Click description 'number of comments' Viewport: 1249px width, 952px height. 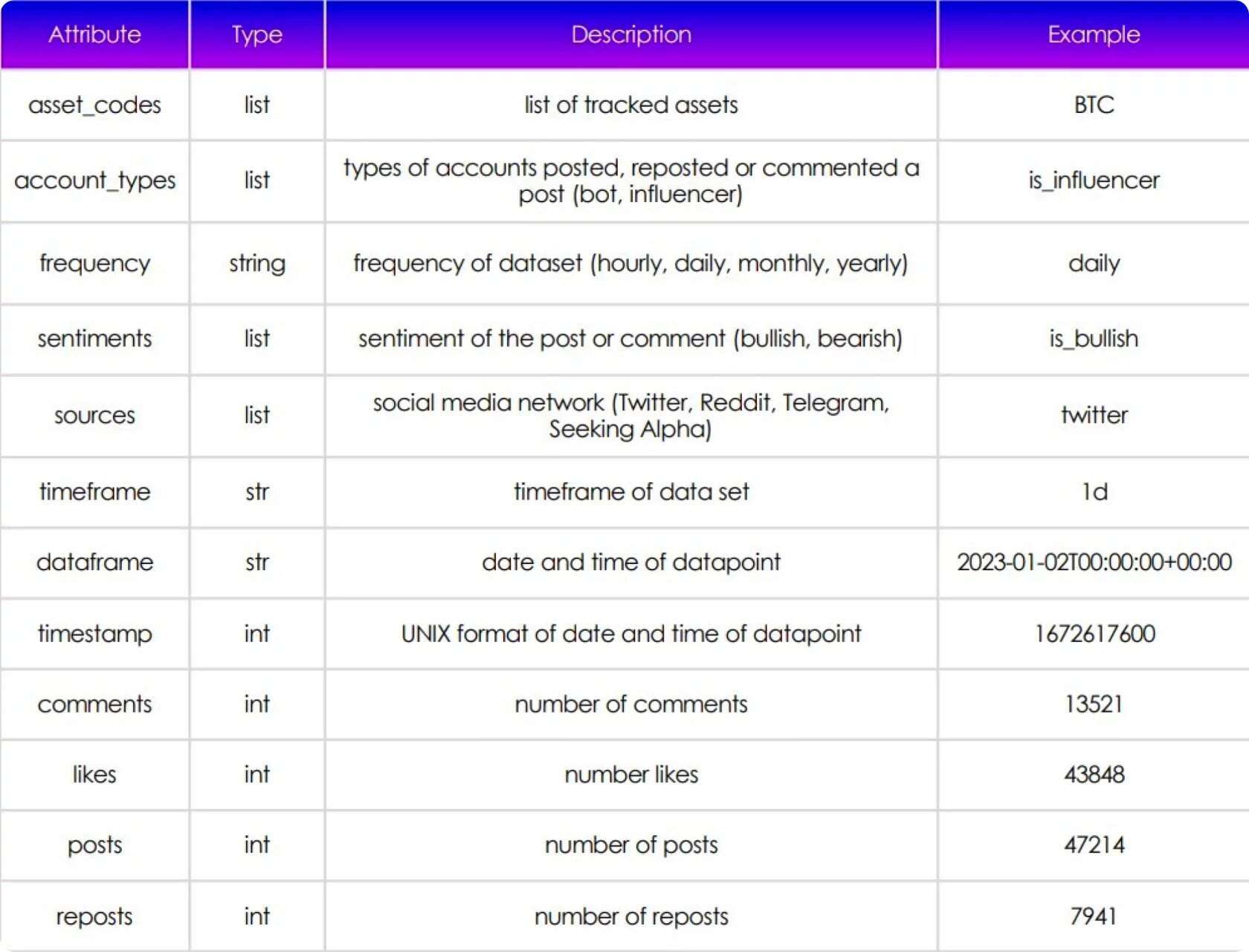[631, 704]
